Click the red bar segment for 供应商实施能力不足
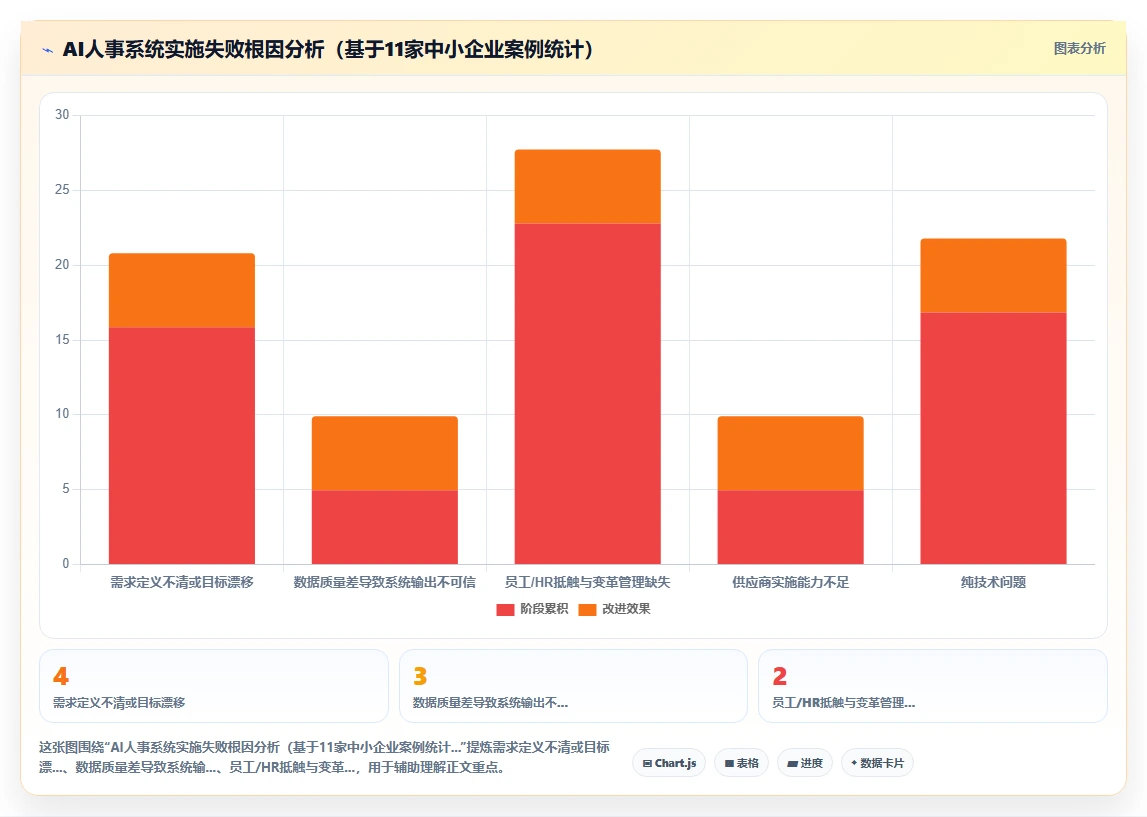1147x817 pixels. [791, 527]
